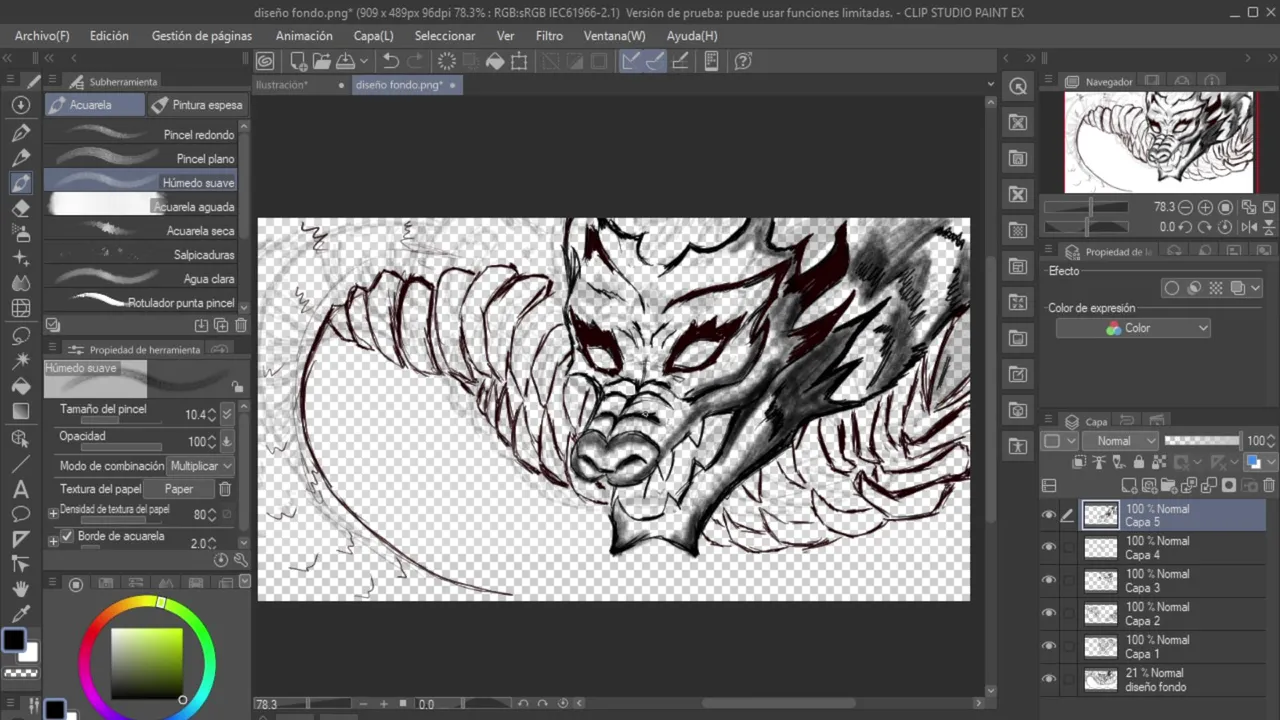Screen dimensions: 1280x720
Task: Open Capa(L) menu
Action: coord(374,36)
